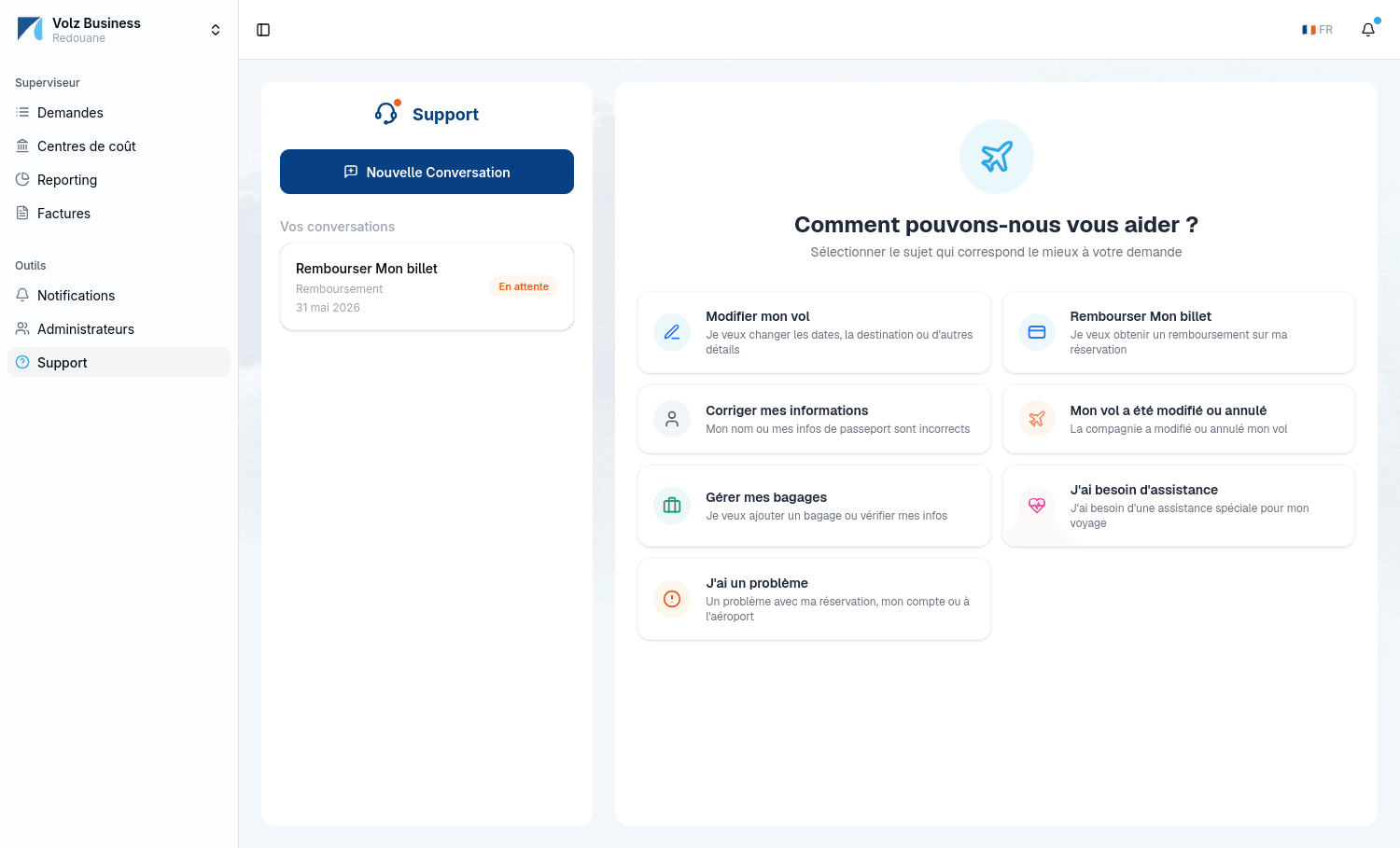Select Support in the sidebar

pos(119,363)
